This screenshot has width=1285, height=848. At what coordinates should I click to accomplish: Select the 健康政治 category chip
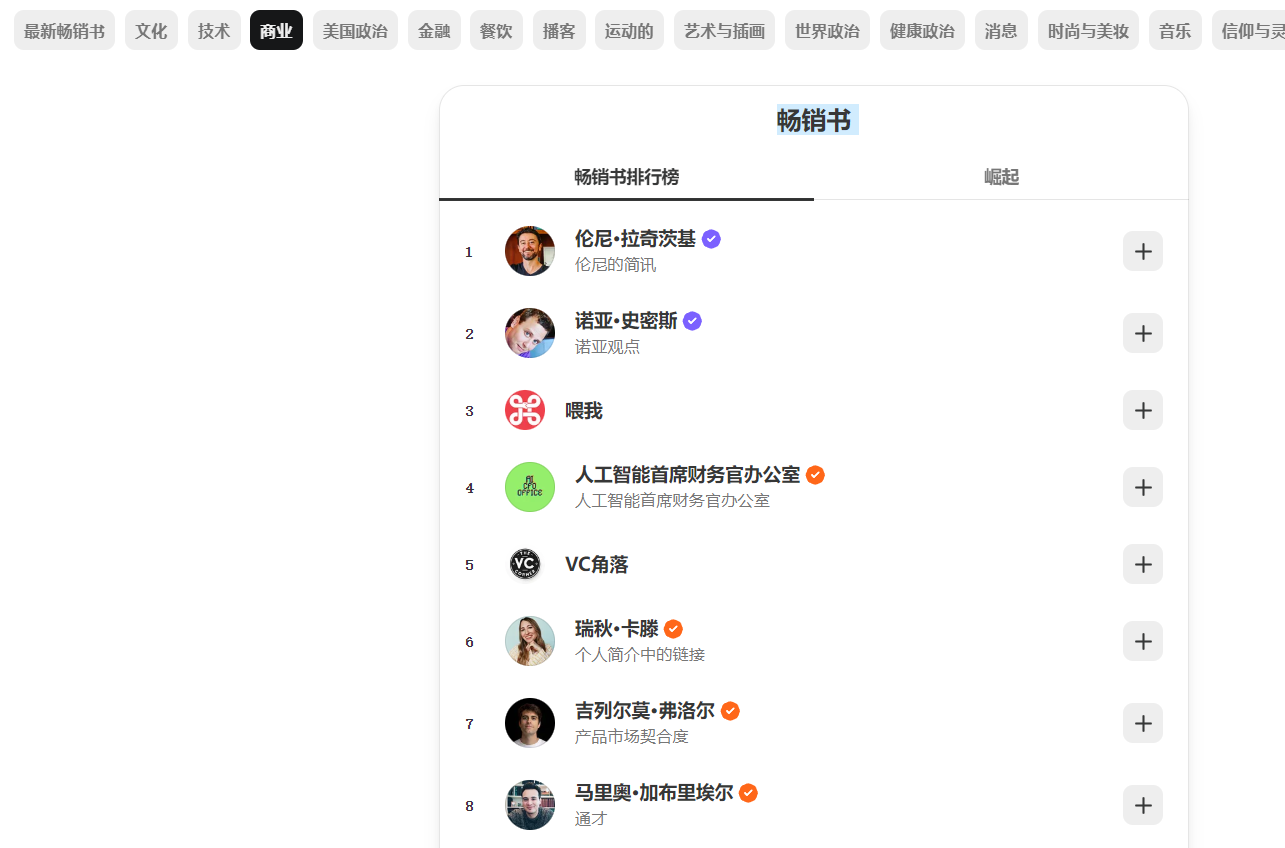click(922, 30)
